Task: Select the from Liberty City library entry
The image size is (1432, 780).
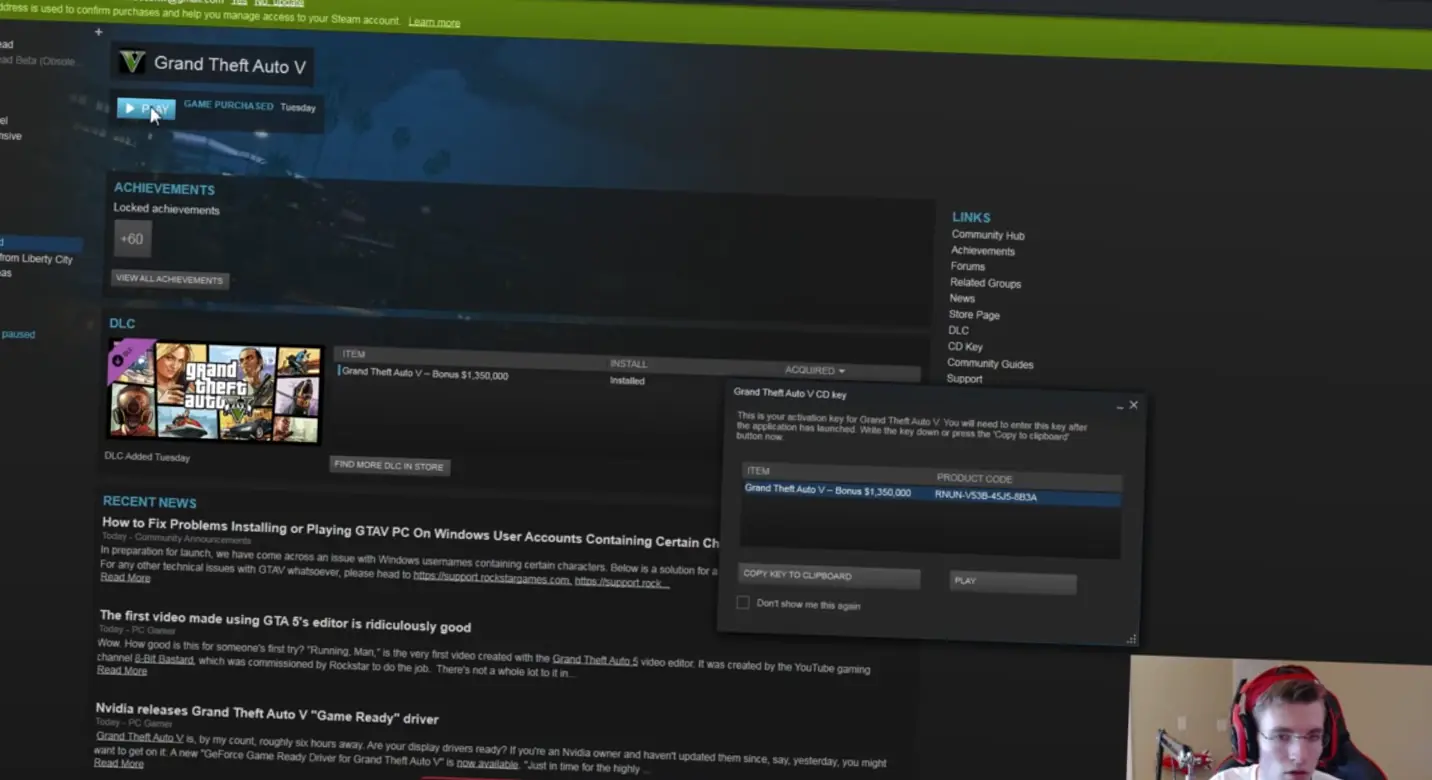Action: tap(37, 259)
